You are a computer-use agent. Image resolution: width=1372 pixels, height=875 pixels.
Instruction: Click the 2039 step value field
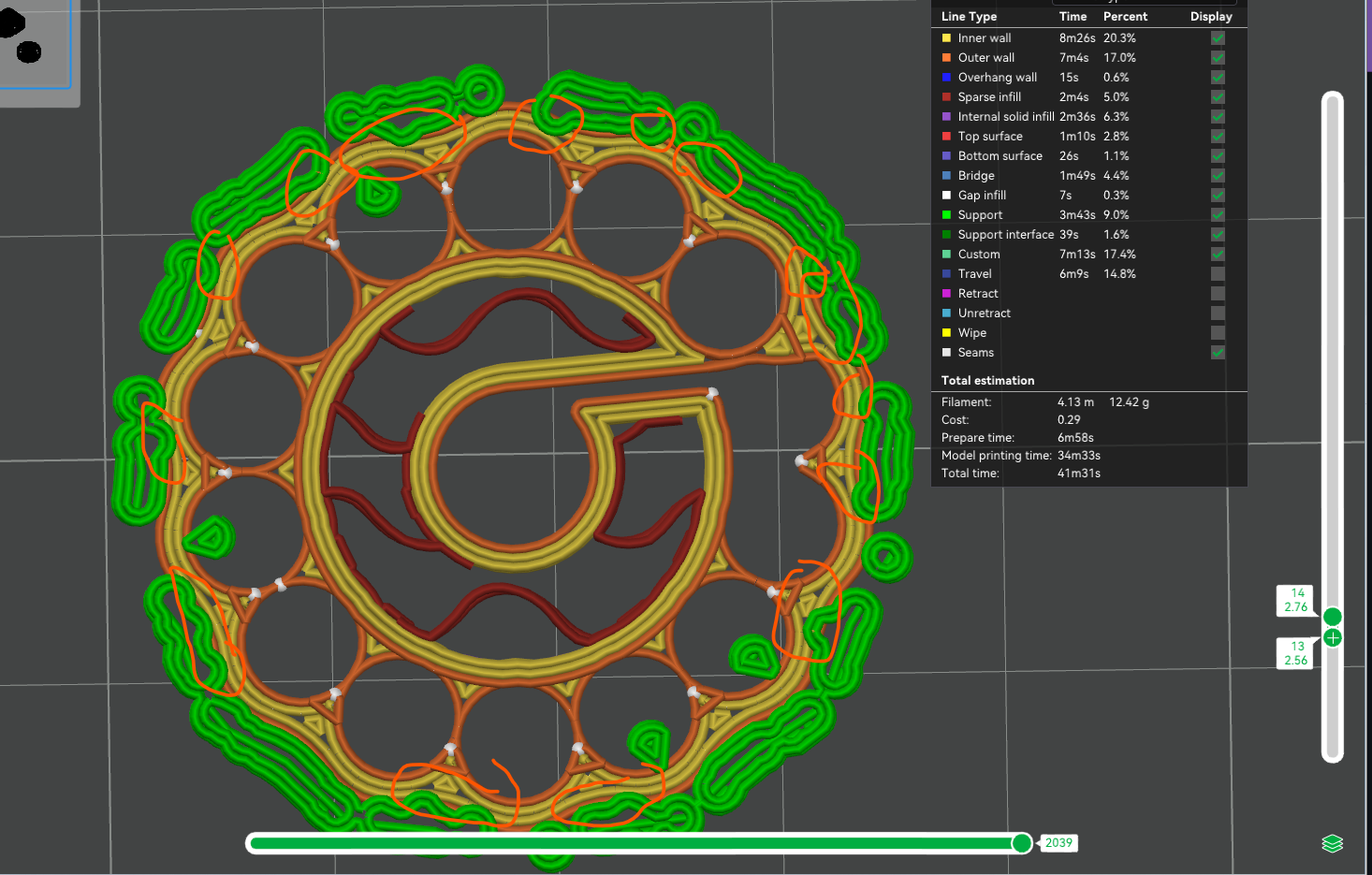1058,842
